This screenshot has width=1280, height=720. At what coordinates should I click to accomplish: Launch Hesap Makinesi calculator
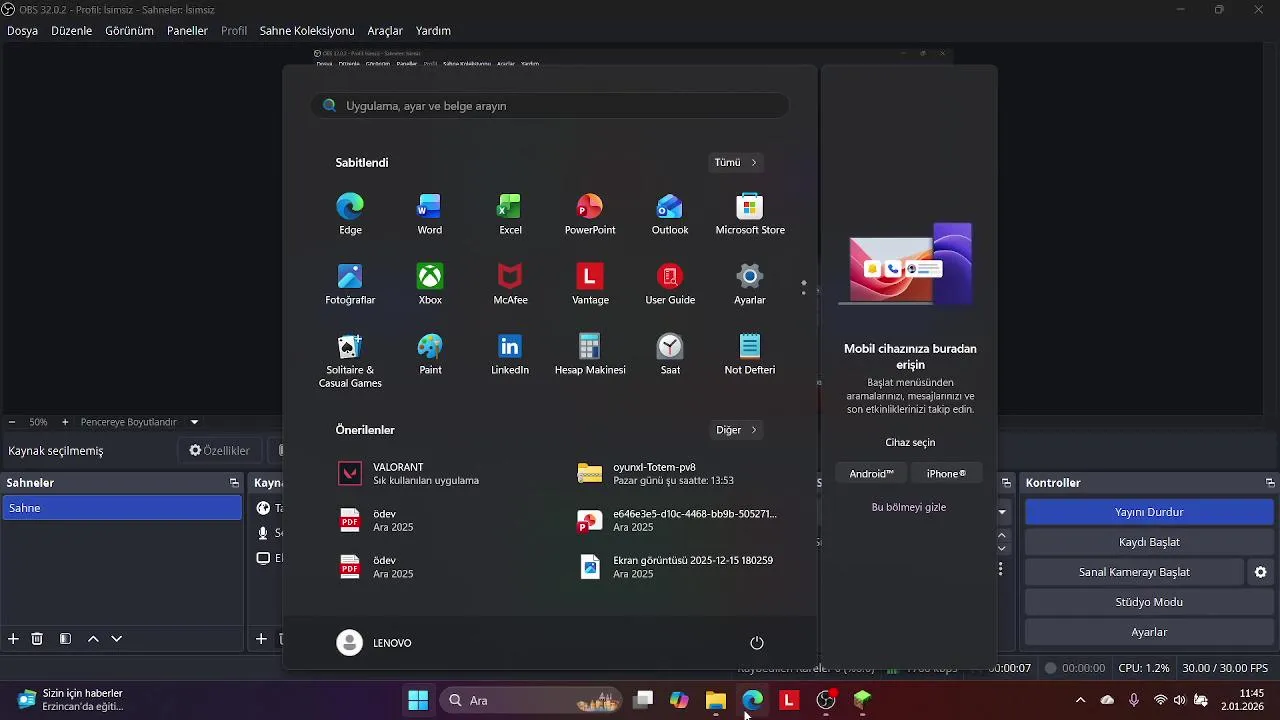[x=590, y=354]
